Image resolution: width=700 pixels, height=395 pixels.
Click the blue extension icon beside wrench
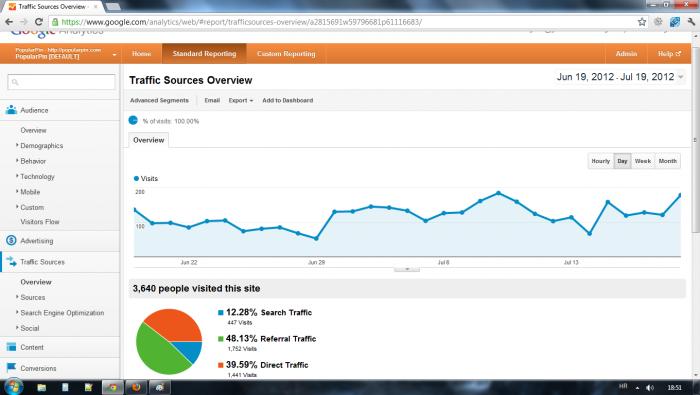[675, 22]
